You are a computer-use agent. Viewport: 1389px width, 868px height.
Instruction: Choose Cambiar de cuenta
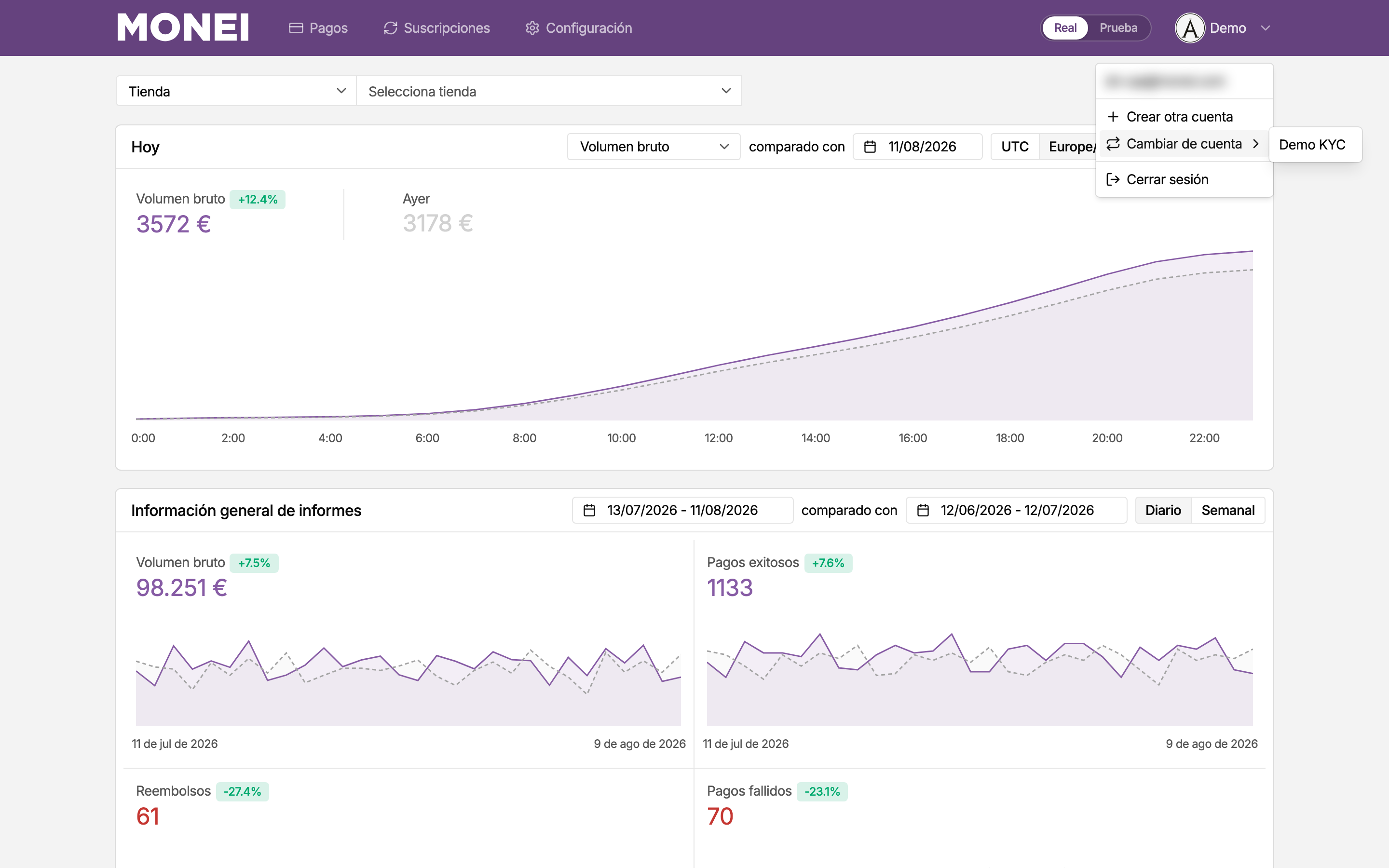pos(1184,144)
